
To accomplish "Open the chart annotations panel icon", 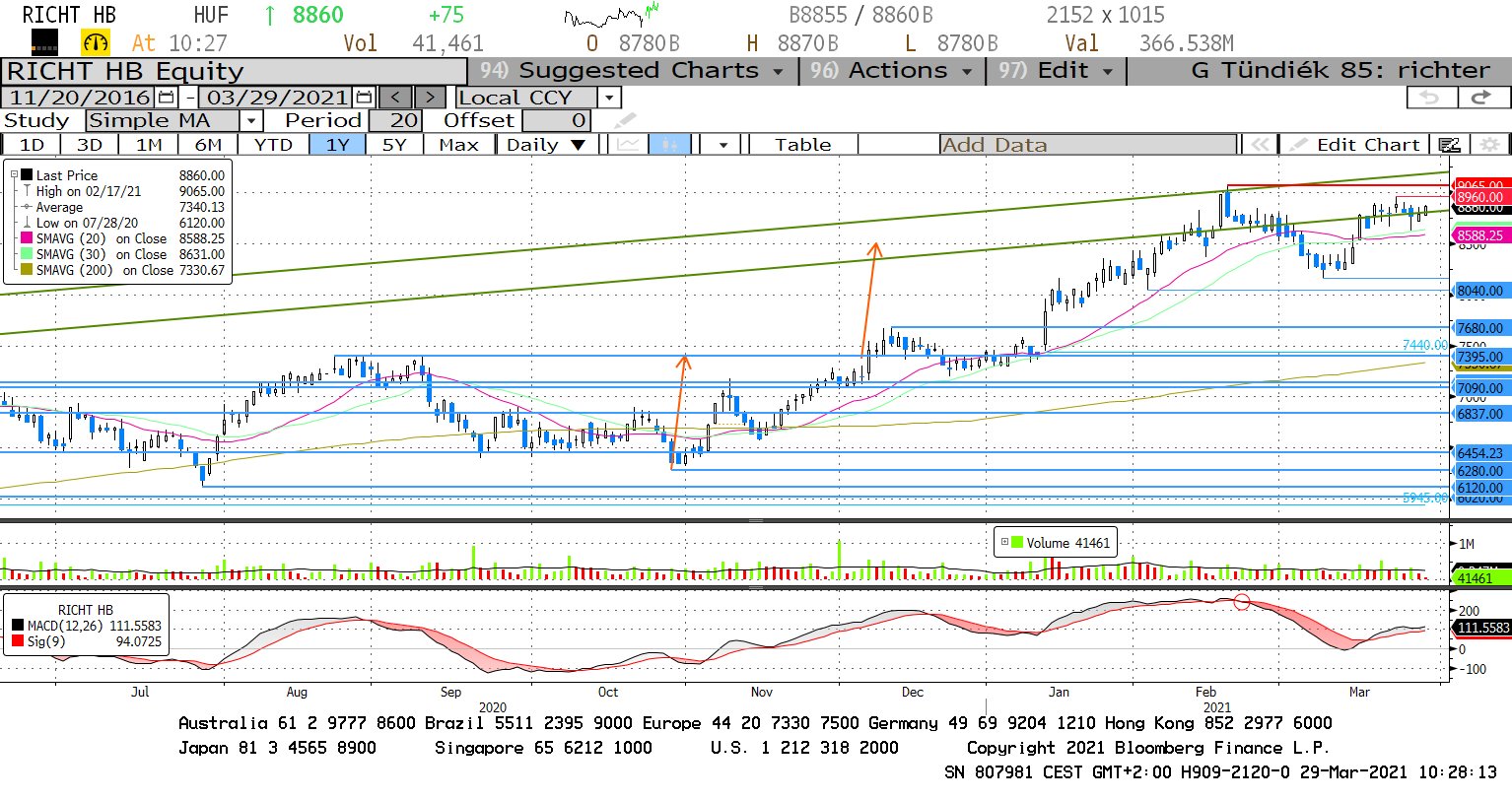I will click(x=1449, y=145).
